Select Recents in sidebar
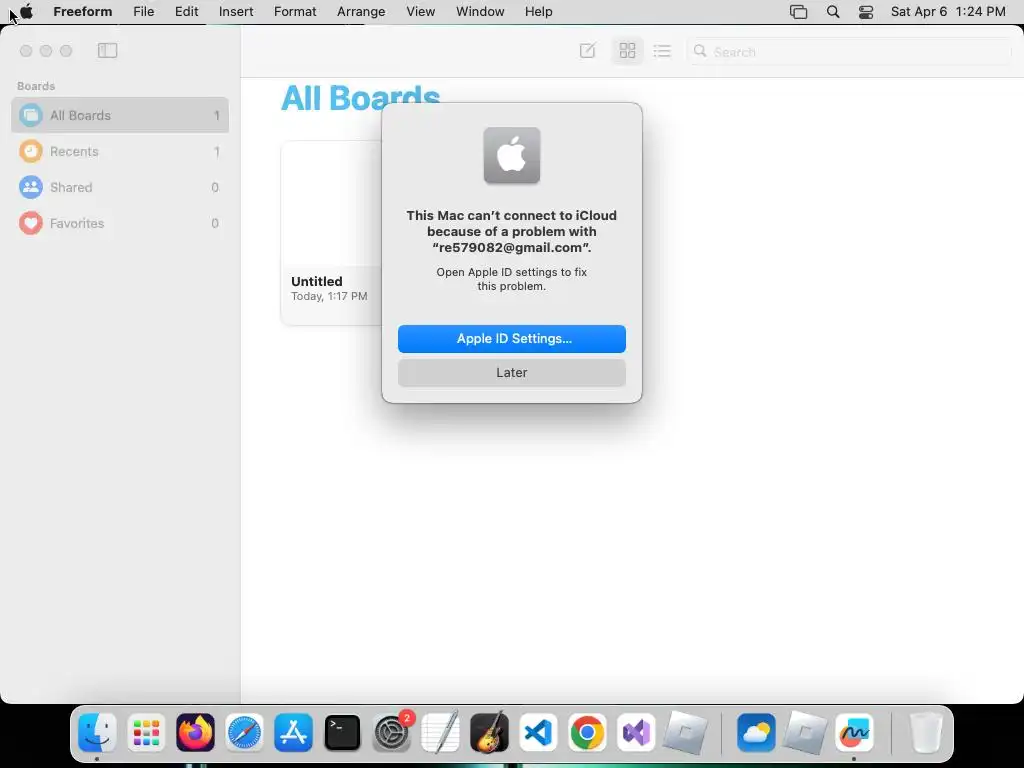Image resolution: width=1024 pixels, height=768 pixels. point(120,152)
